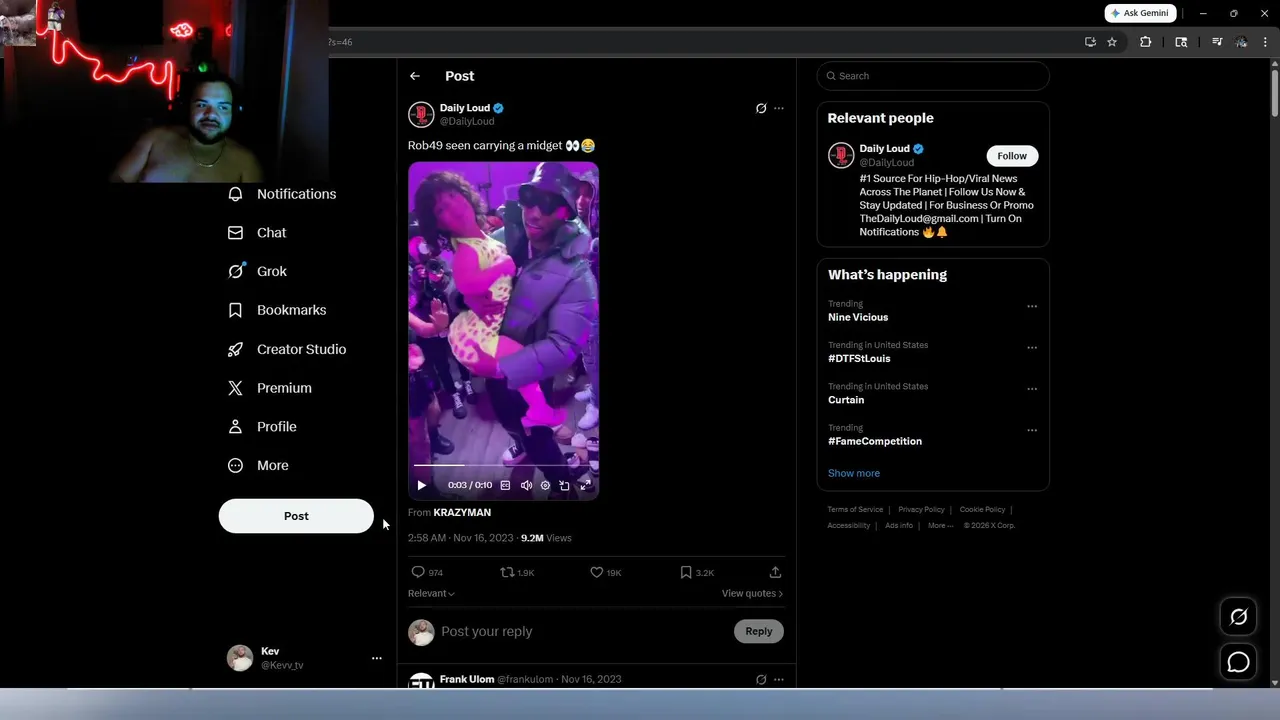Click the Grok sidebar icon

235,271
